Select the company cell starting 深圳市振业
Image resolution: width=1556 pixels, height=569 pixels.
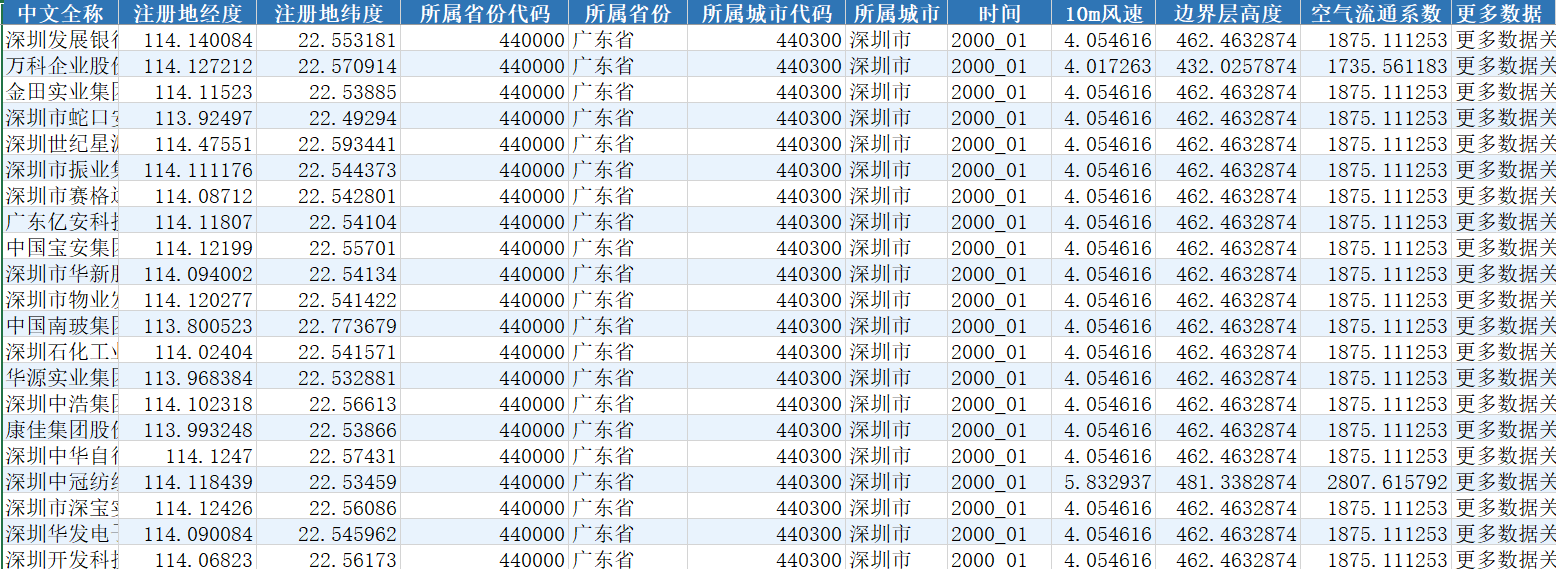click(60, 171)
